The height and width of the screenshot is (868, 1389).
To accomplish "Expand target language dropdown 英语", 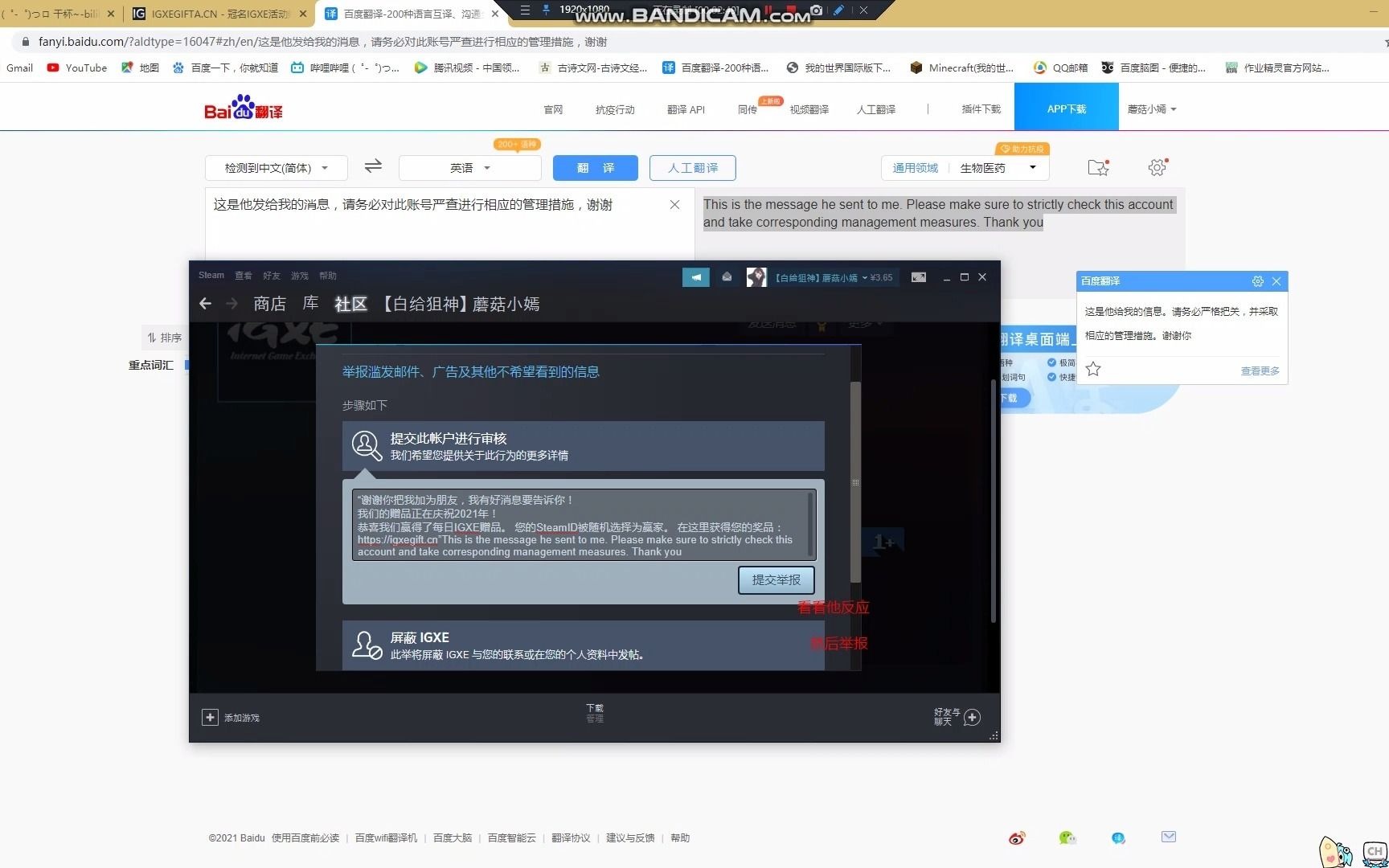I will click(x=470, y=168).
